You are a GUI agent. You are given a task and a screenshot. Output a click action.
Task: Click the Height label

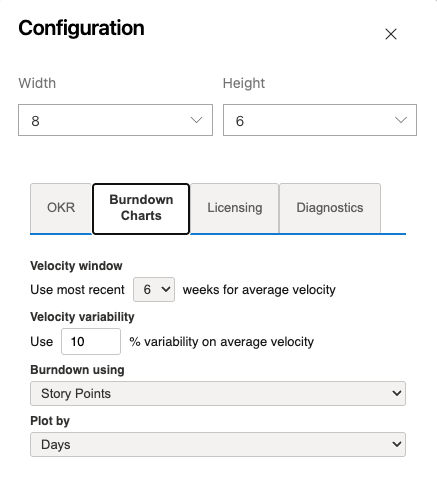[x=244, y=83]
